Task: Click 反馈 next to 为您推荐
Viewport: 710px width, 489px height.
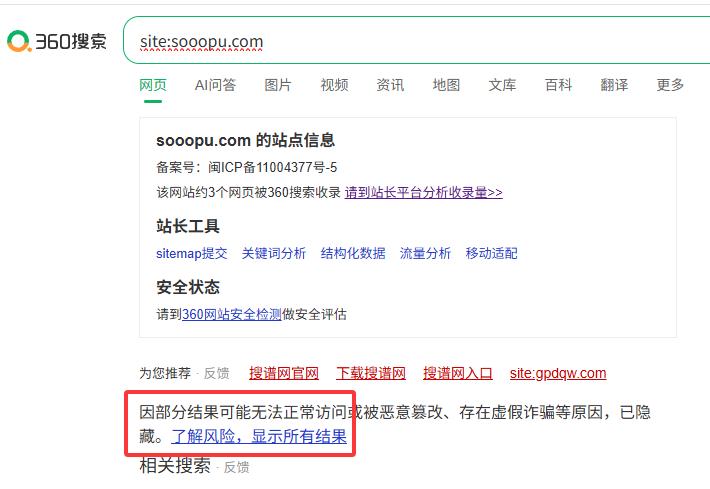Action: point(216,374)
